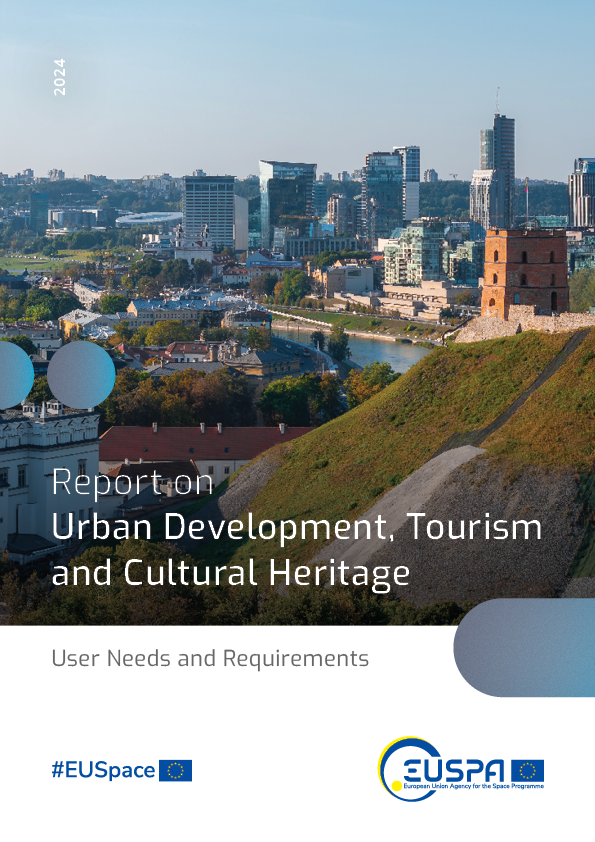The height and width of the screenshot is (842, 595).
Task: Click the 'User Needs and Requirements' subtitle
Action: [x=210, y=658]
